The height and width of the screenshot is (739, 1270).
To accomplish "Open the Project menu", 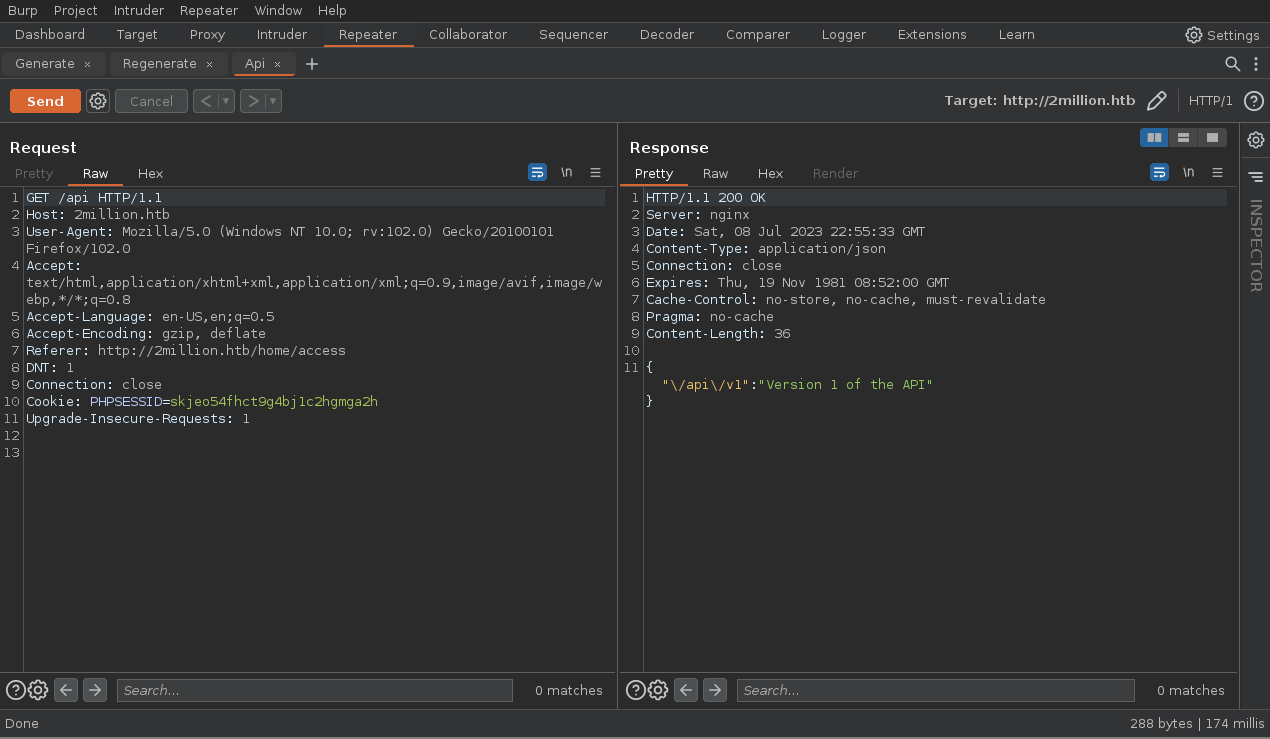I will pos(76,10).
